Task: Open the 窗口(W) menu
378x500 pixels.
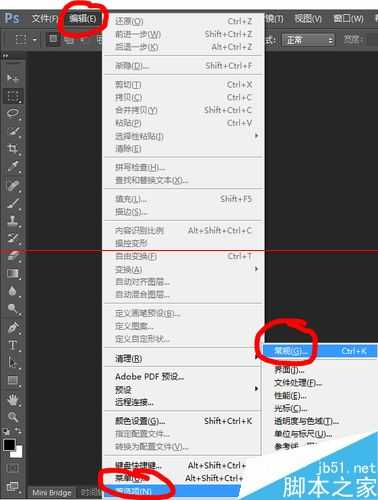Action: pos(349,19)
